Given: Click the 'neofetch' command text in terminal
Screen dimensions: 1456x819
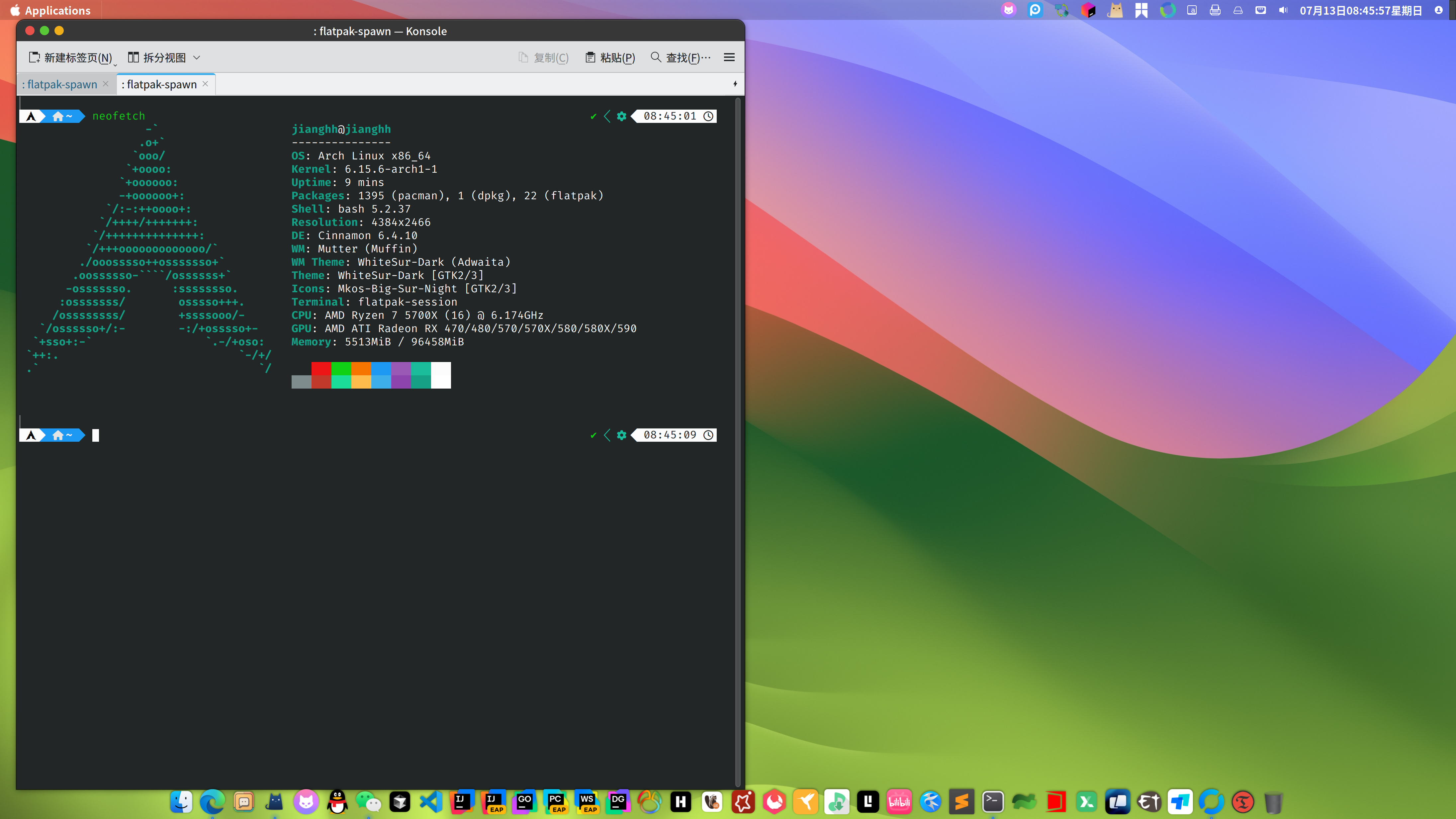Looking at the screenshot, I should [x=119, y=116].
